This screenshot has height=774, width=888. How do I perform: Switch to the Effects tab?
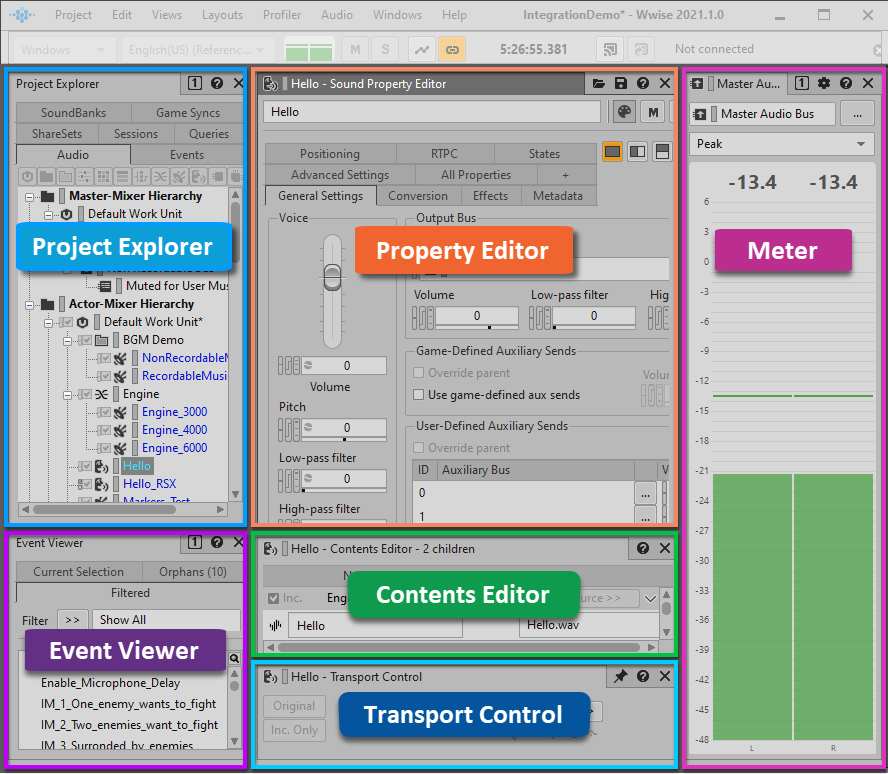coord(490,196)
